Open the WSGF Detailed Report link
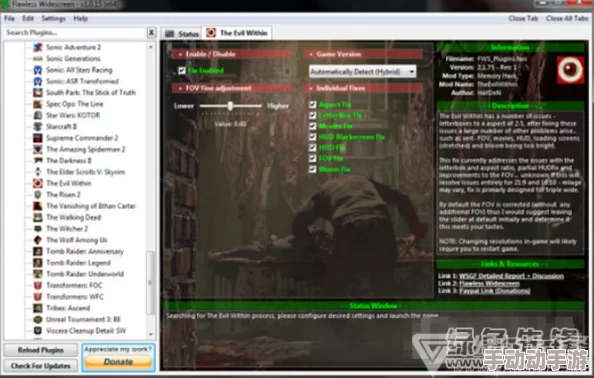This screenshot has width=594, height=378. point(511,276)
